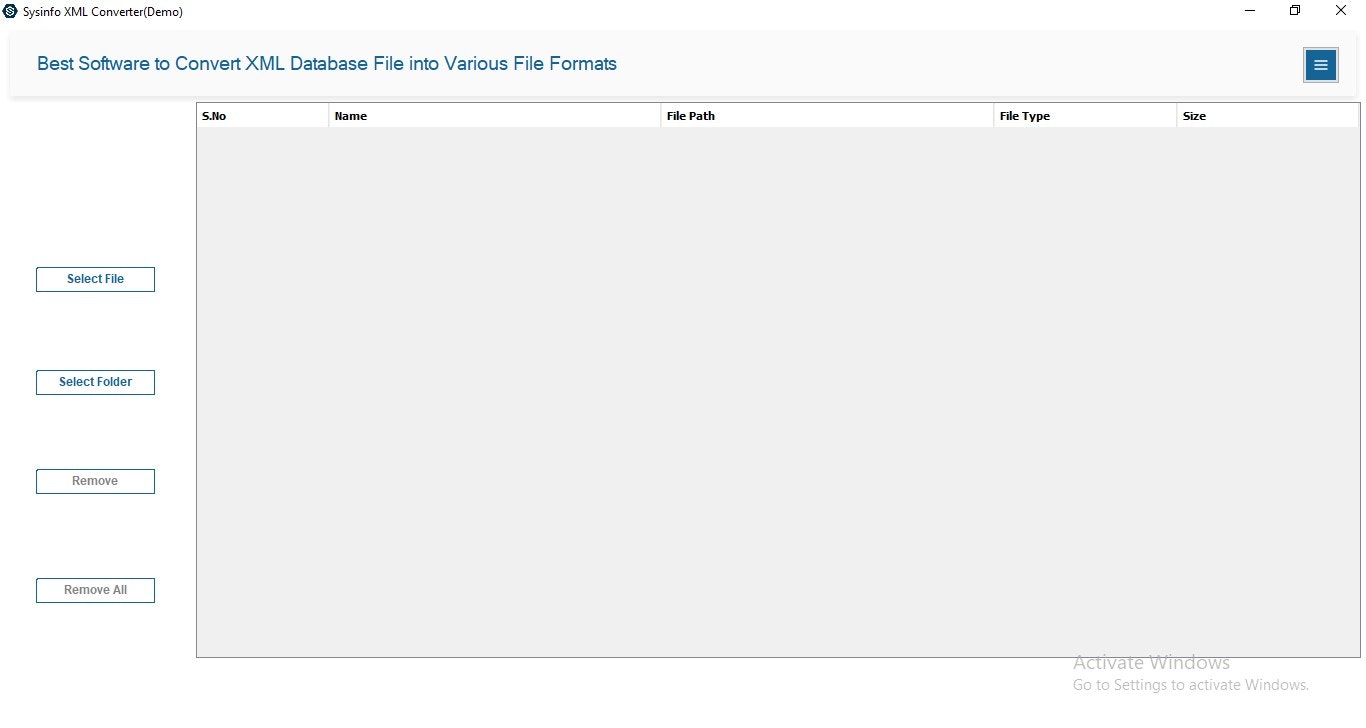Minimize the Sysinfo XML Converter window
The width and height of the screenshot is (1366, 728).
(x=1248, y=10)
